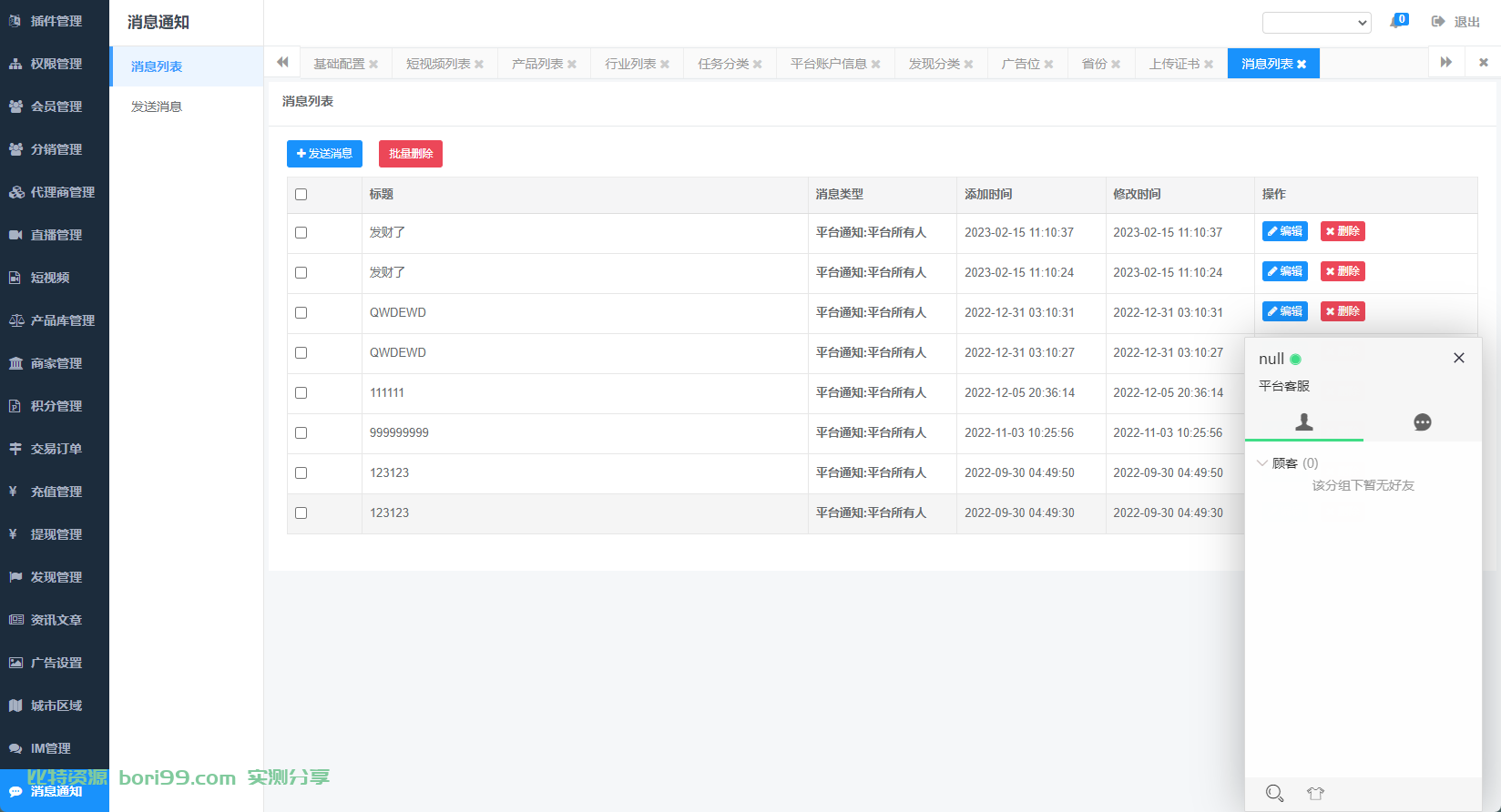Close the 发现分类 tab
The width and height of the screenshot is (1501, 812).
(x=969, y=65)
